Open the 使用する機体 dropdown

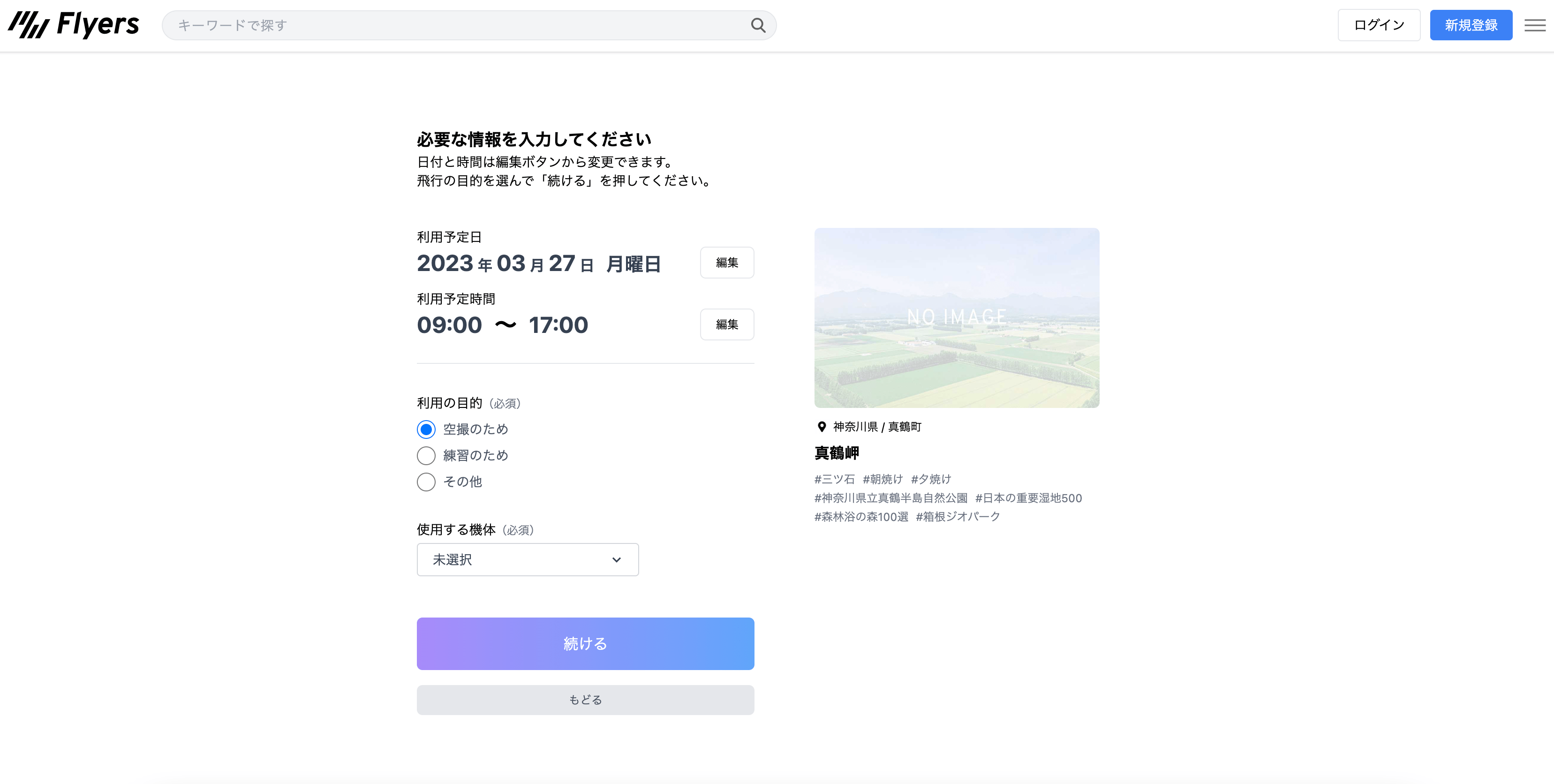(527, 560)
